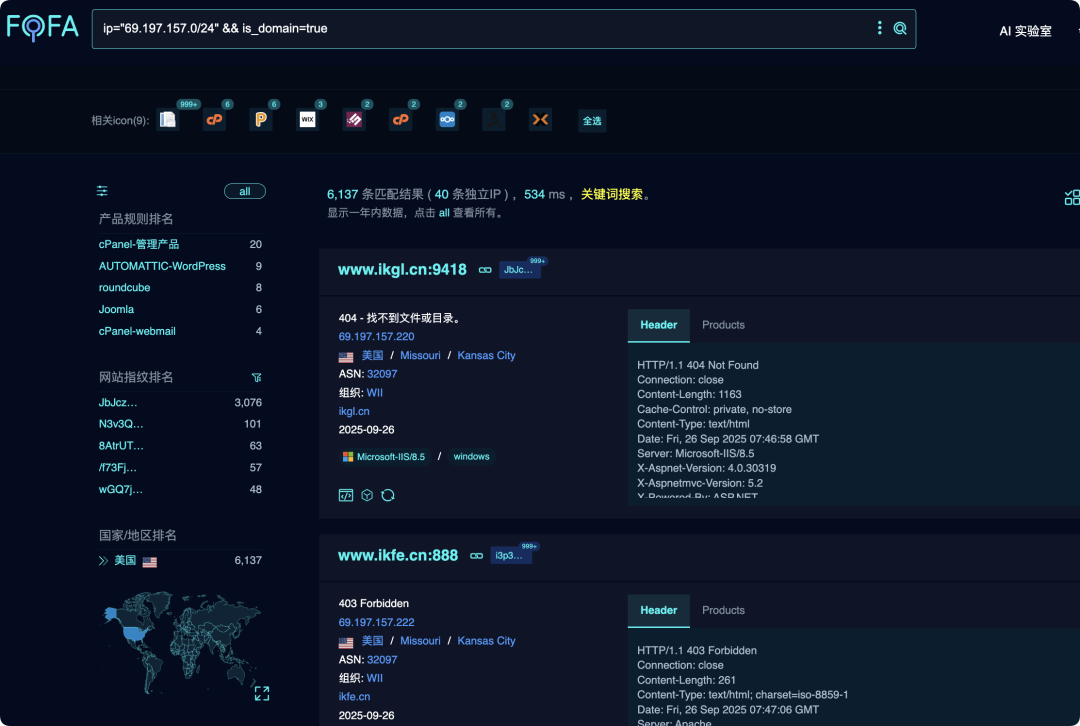Select the cPanel favicon with badge 2

tap(400, 120)
